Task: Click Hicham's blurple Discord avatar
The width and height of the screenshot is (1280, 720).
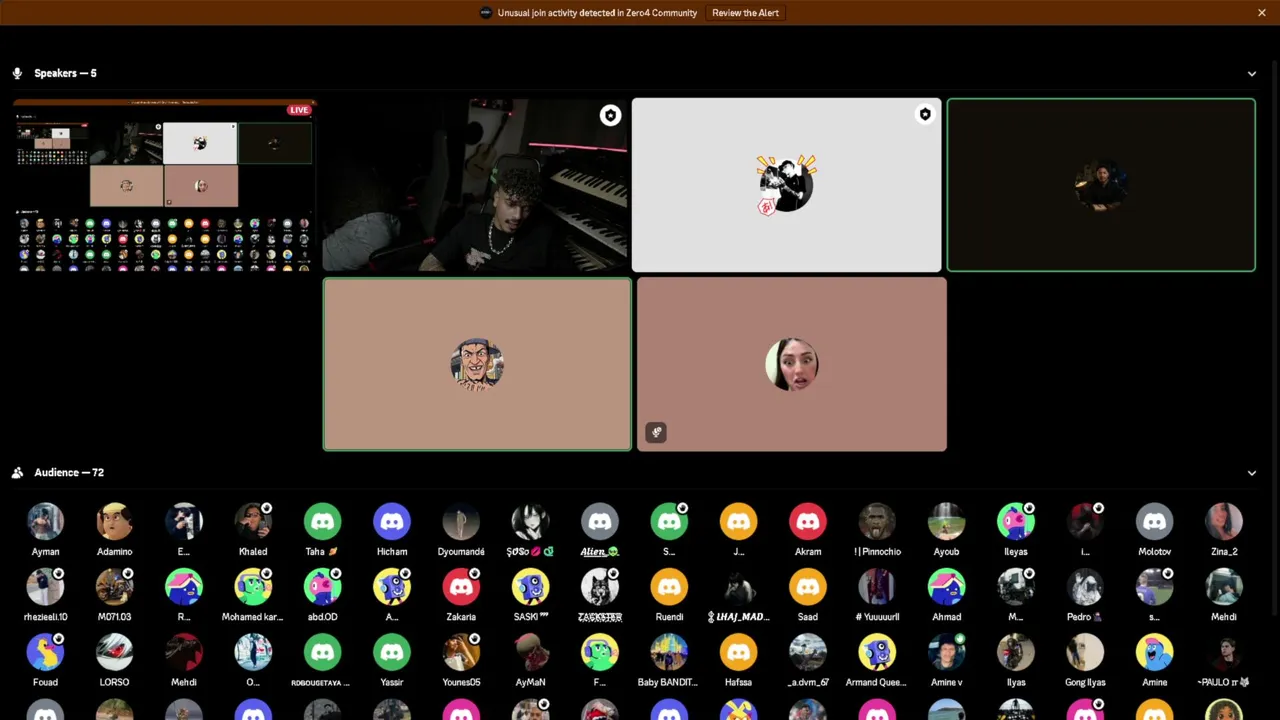Action: [392, 521]
